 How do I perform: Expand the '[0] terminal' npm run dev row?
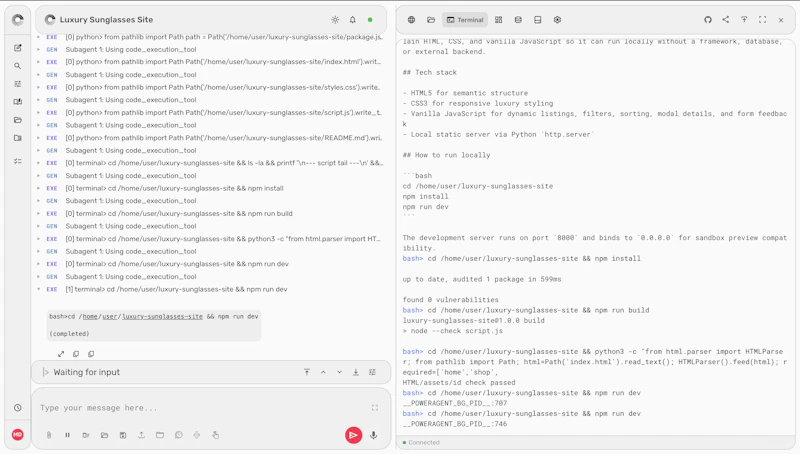click(209, 264)
